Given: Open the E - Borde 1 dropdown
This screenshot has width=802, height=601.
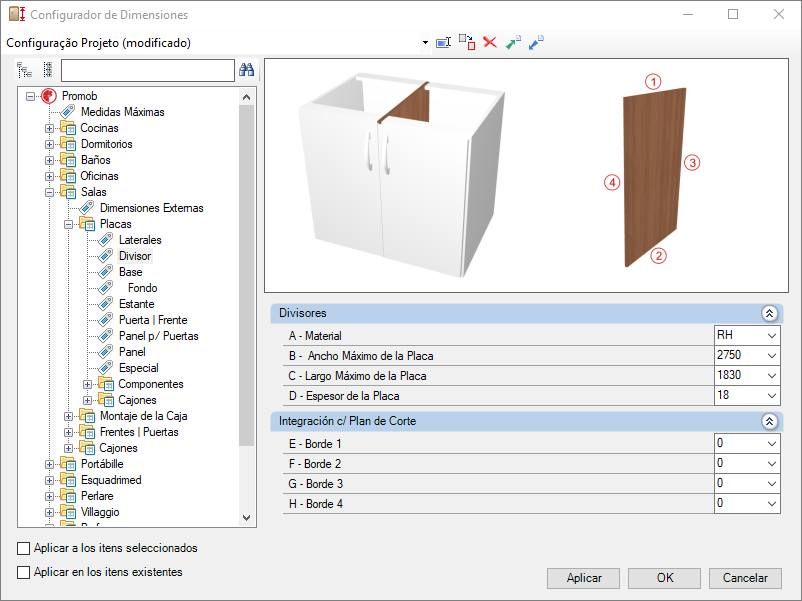Looking at the screenshot, I should pos(772,443).
